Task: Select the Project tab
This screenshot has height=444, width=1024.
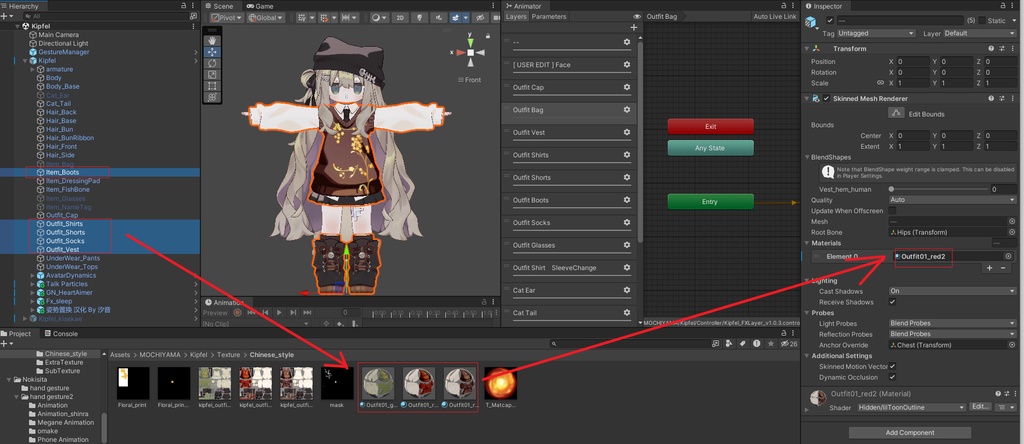Action: (16, 334)
